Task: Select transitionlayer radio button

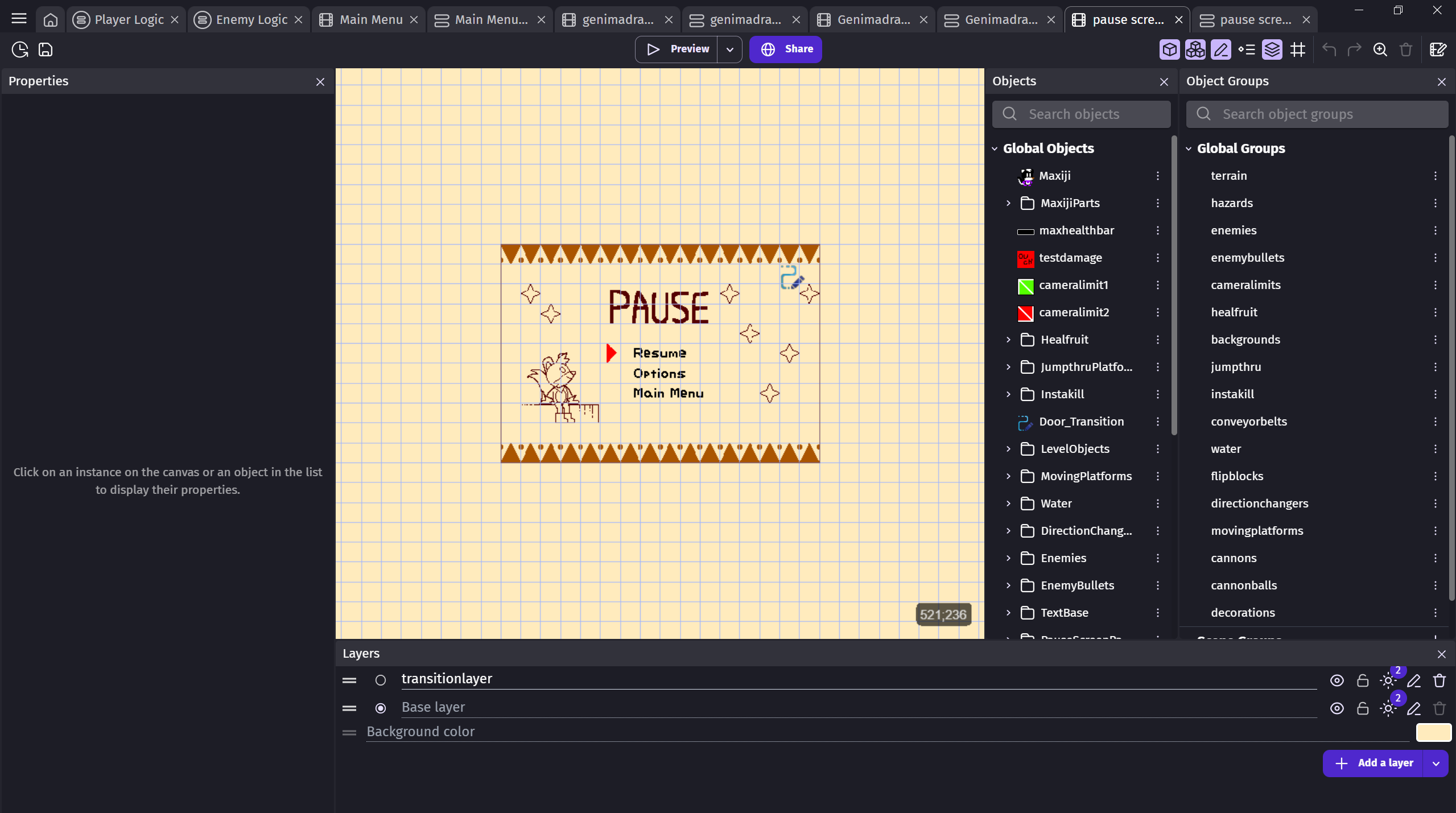Action: tap(381, 680)
